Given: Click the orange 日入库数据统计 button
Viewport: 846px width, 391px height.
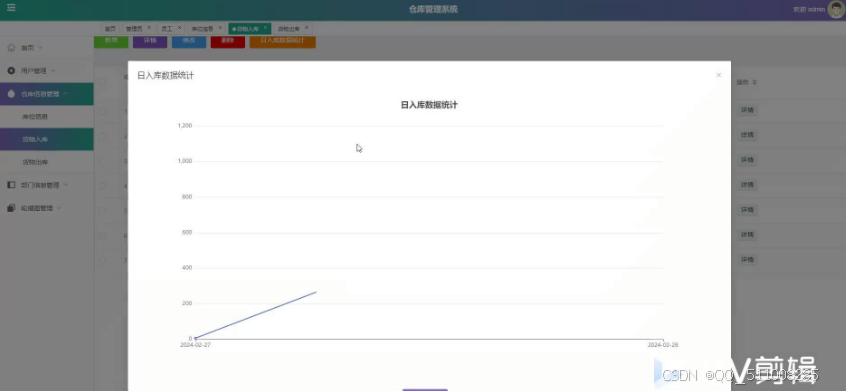Looking at the screenshot, I should 283,41.
